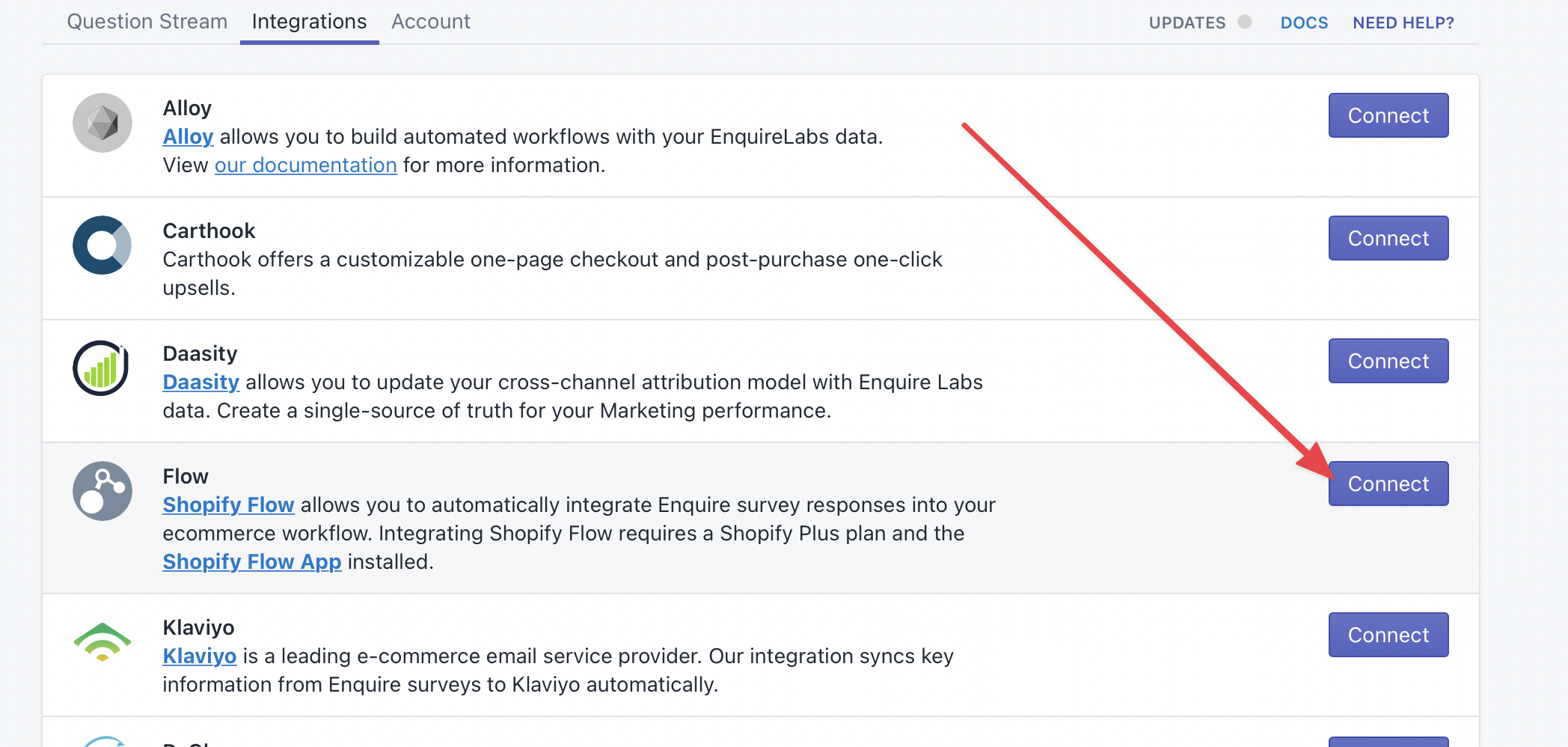Screen dimensions: 1568x747
Task: Open the Account tab
Action: pos(431,22)
